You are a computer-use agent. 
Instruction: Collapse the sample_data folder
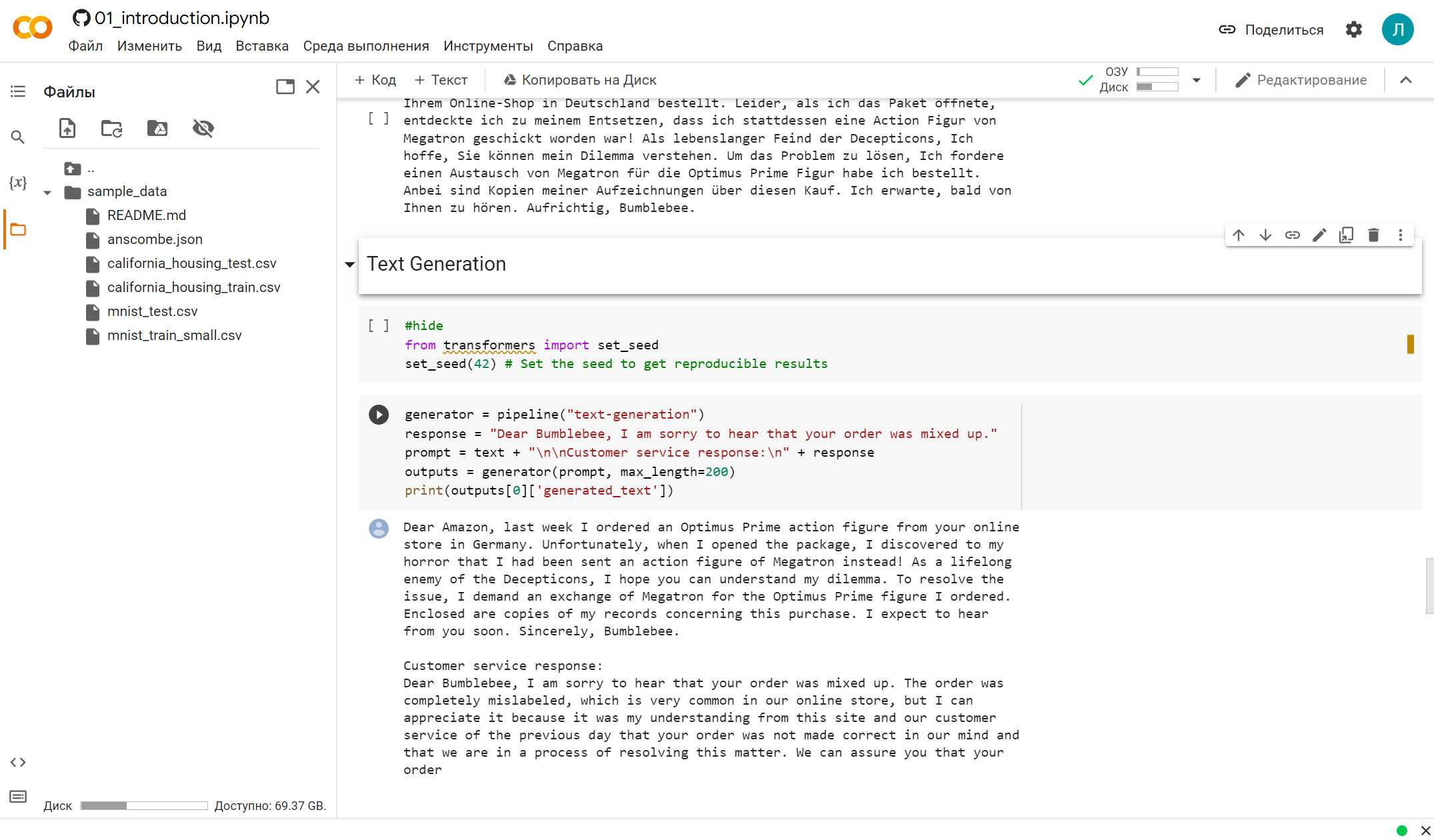(47, 193)
